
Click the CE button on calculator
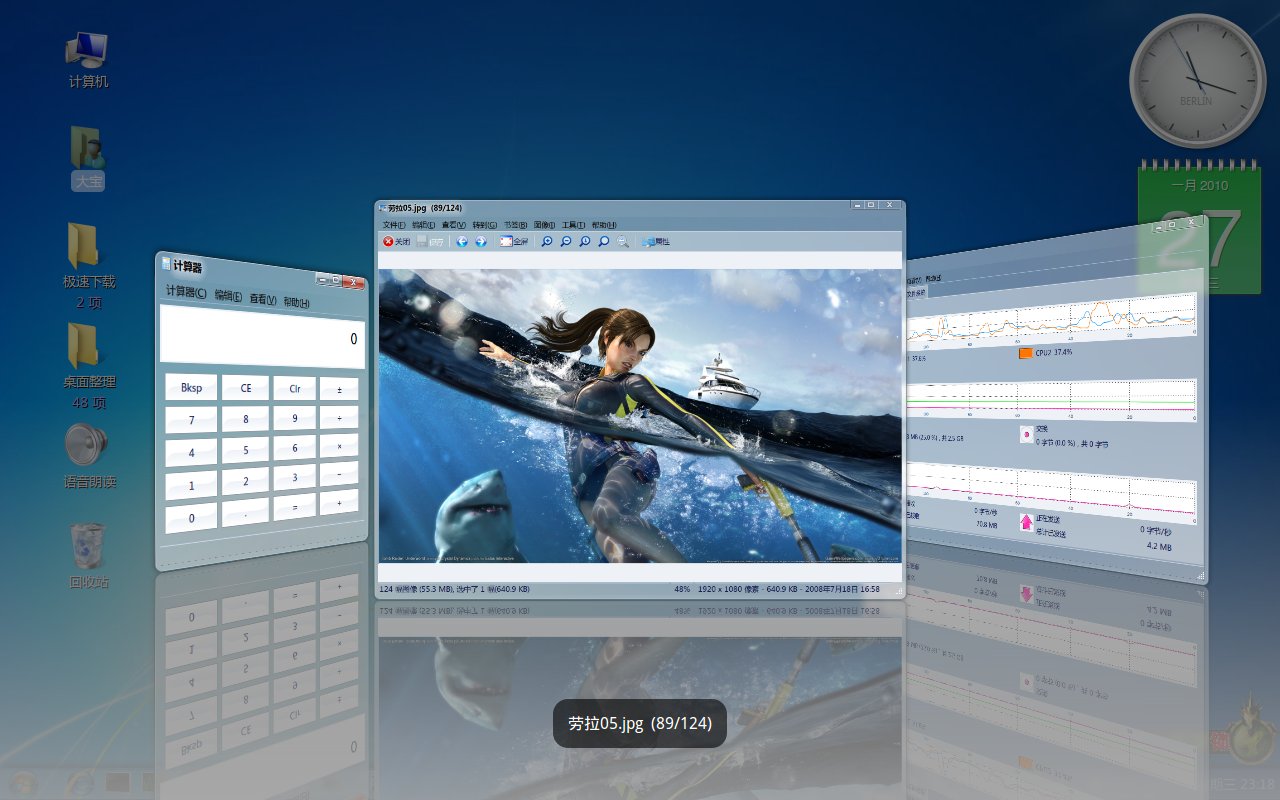click(246, 388)
